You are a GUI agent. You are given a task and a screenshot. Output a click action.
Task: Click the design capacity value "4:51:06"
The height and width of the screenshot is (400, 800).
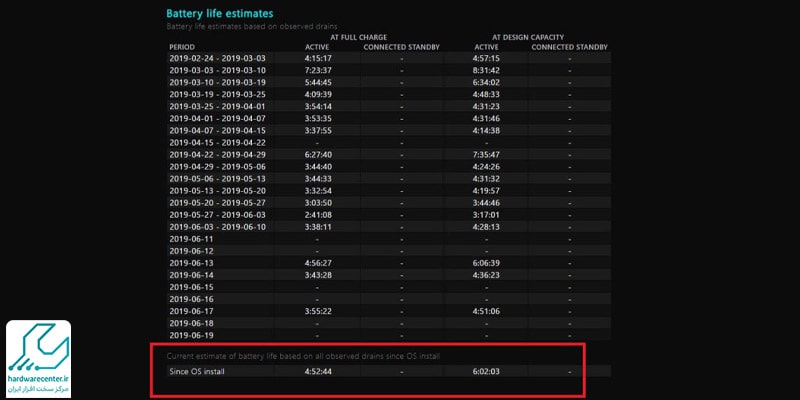click(x=486, y=311)
